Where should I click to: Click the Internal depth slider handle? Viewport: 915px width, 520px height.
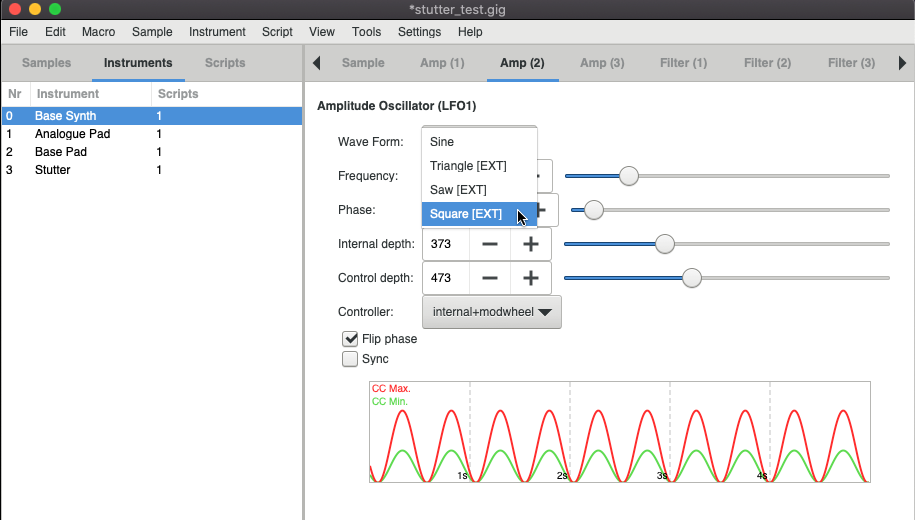coord(664,244)
